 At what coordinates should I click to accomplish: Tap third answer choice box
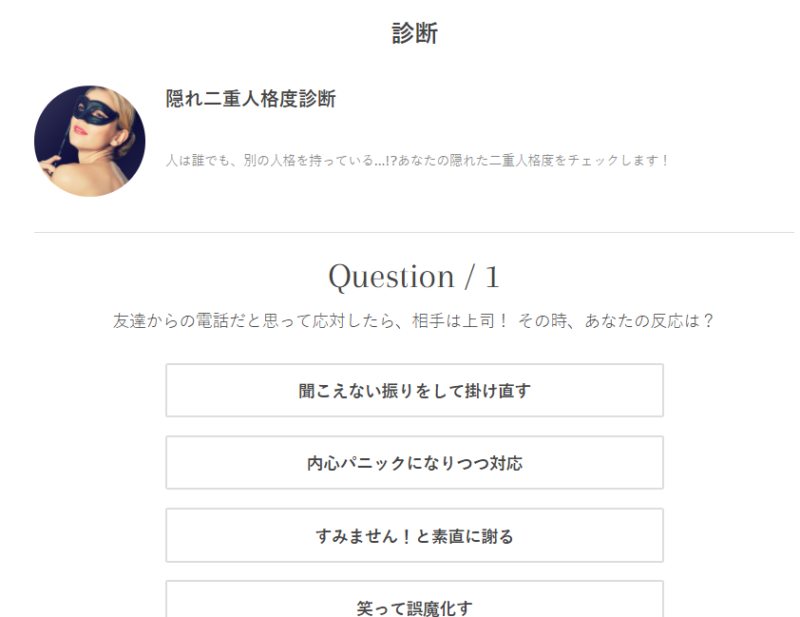414,535
